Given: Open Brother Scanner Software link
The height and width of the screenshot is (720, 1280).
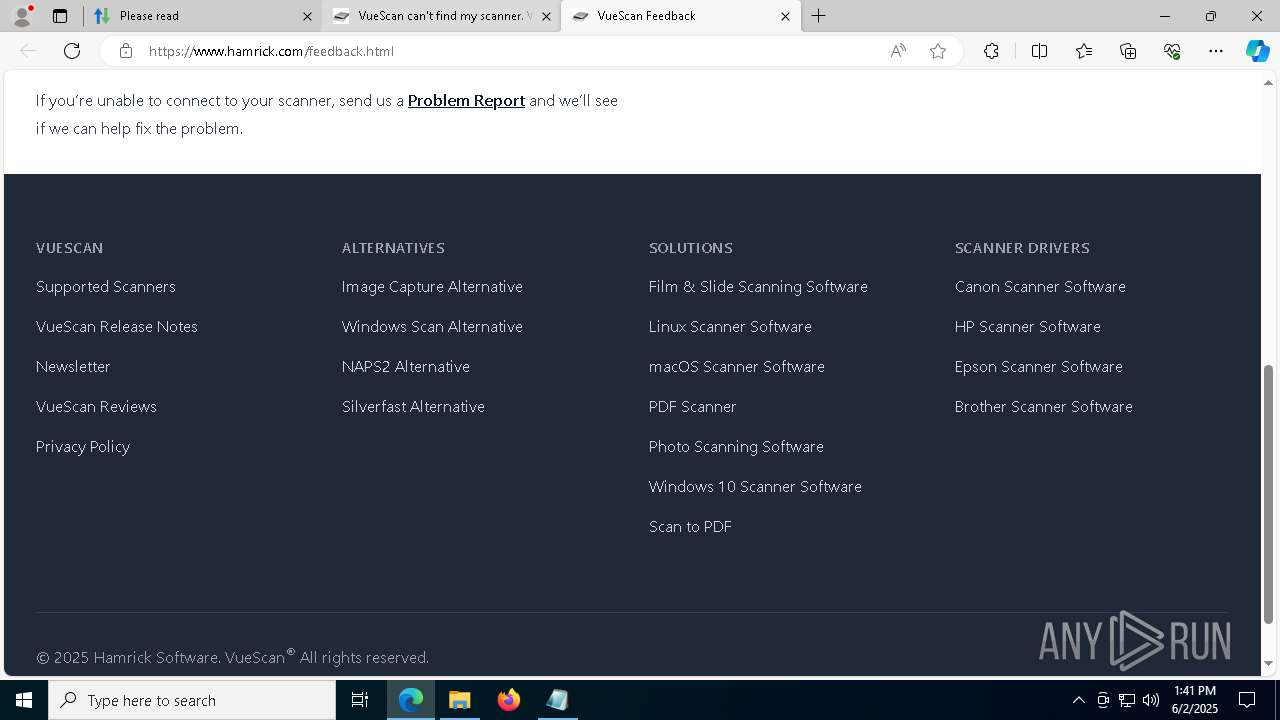Looking at the screenshot, I should [1044, 407].
